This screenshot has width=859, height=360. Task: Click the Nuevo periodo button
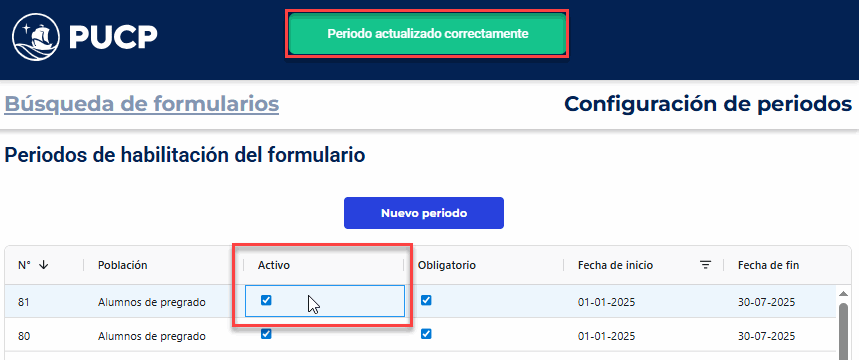[x=423, y=213]
